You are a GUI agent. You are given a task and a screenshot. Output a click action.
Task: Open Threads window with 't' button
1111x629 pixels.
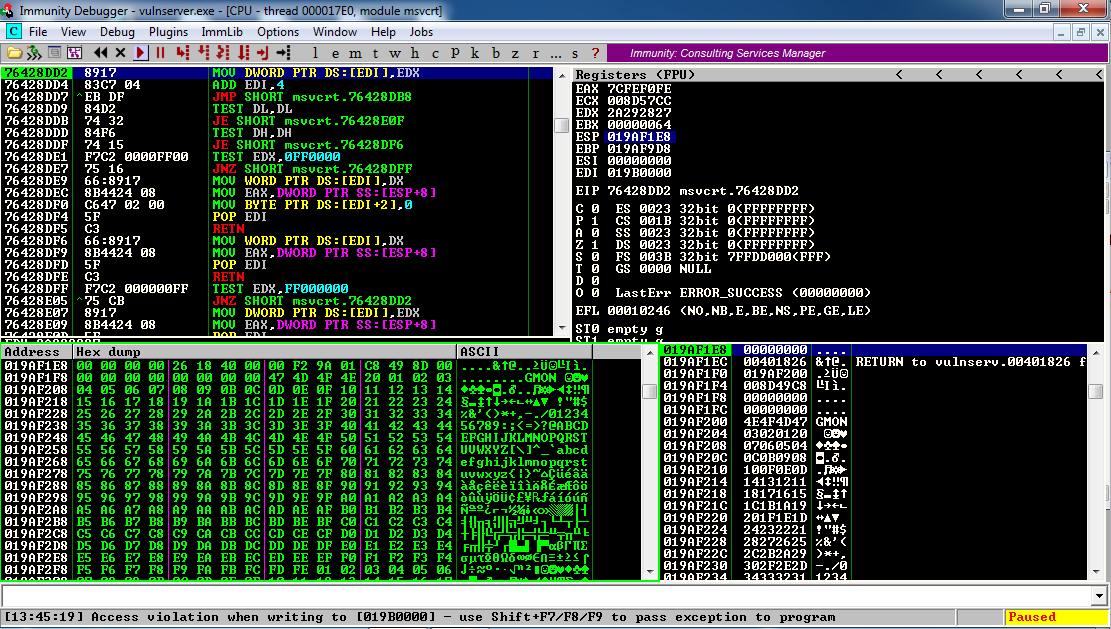375,53
